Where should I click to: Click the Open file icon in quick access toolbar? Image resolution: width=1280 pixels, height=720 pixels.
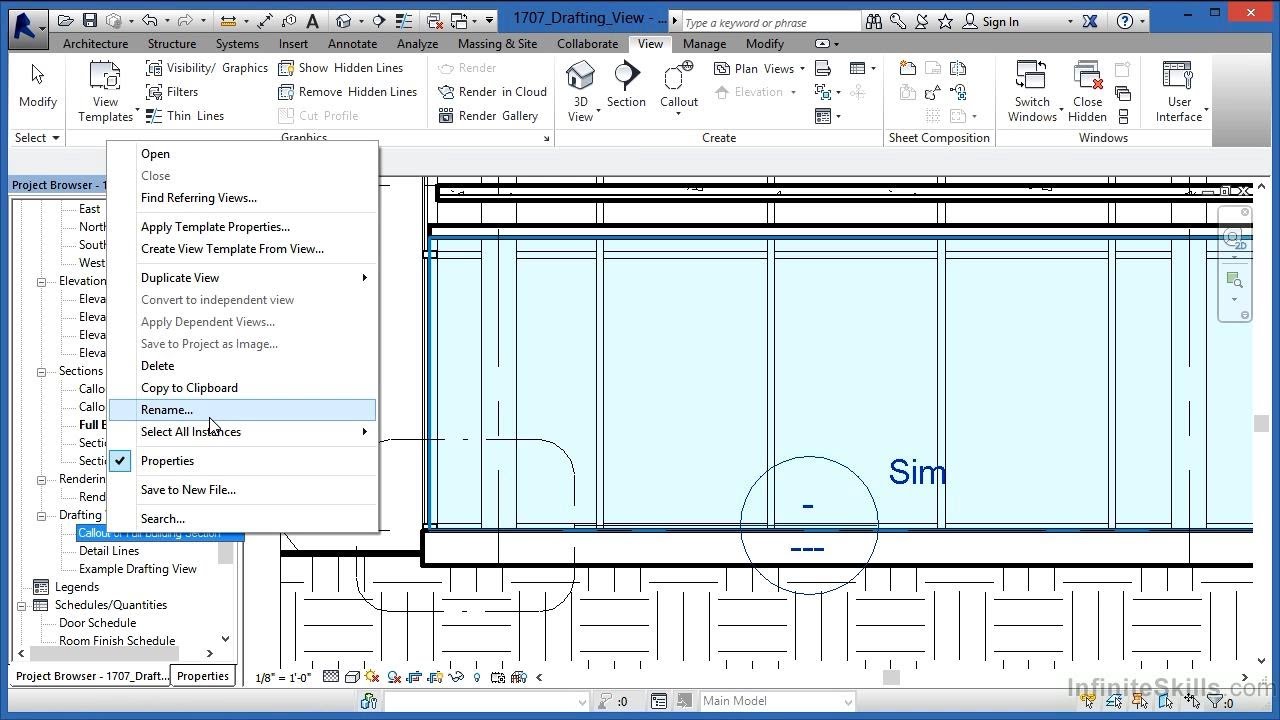tap(65, 21)
